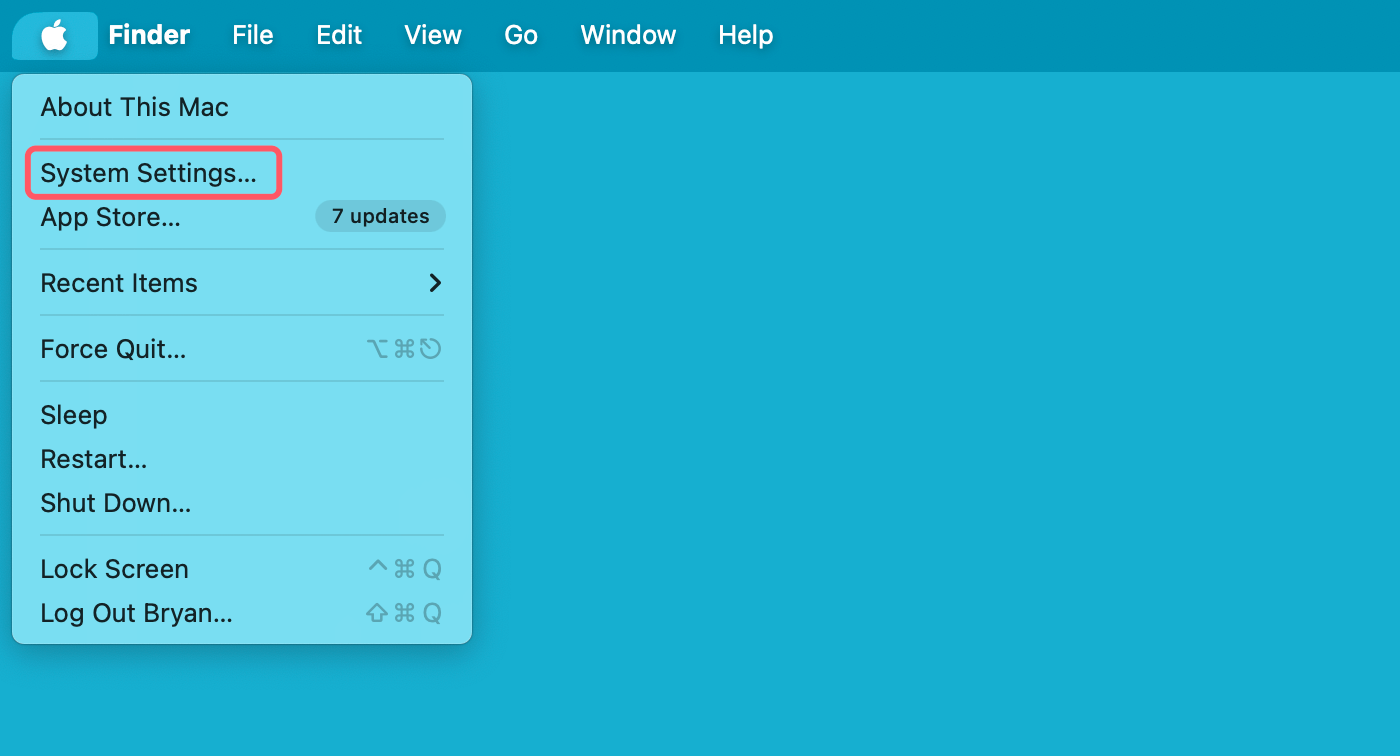Screen dimensions: 1400x756
Task: Open App Store… menu entry
Action: (111, 217)
